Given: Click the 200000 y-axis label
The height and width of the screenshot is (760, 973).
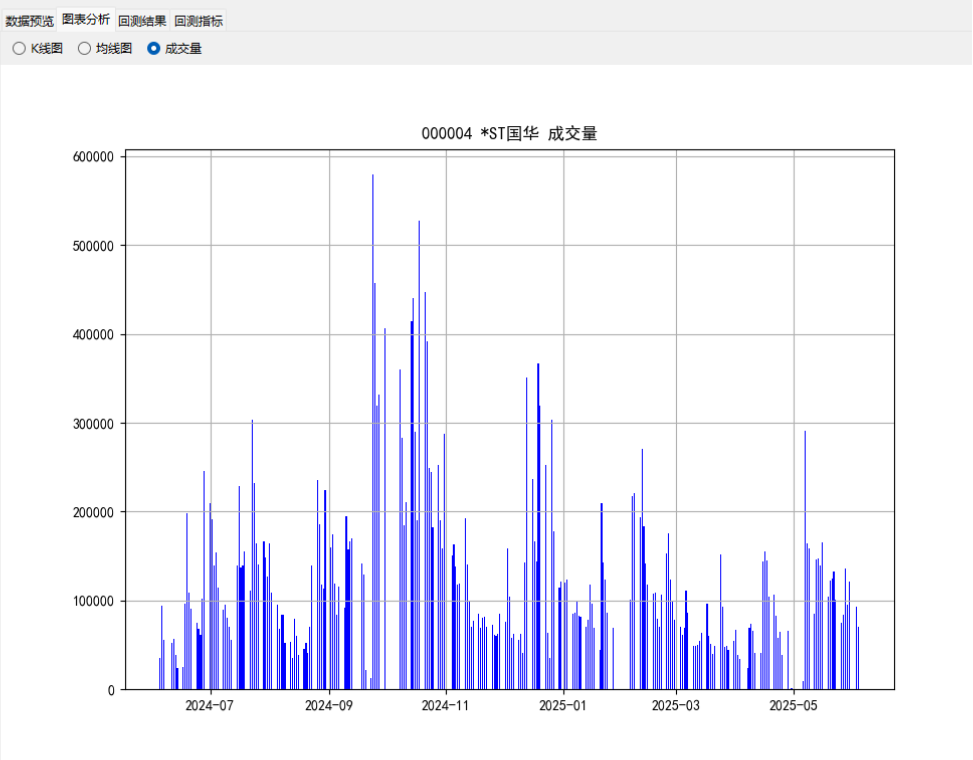Looking at the screenshot, I should pyautogui.click(x=94, y=513).
